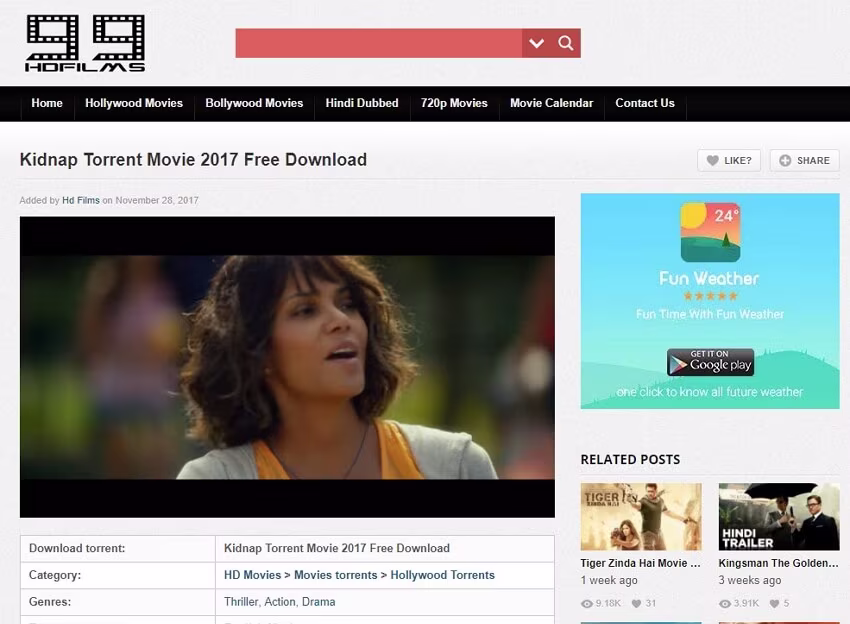Click the RELATED POSTS heading
This screenshot has height=624, width=850.
coord(630,460)
